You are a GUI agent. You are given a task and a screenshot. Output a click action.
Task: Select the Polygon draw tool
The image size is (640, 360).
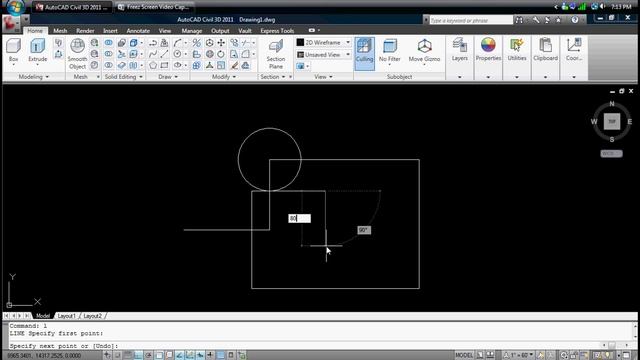click(x=153, y=65)
